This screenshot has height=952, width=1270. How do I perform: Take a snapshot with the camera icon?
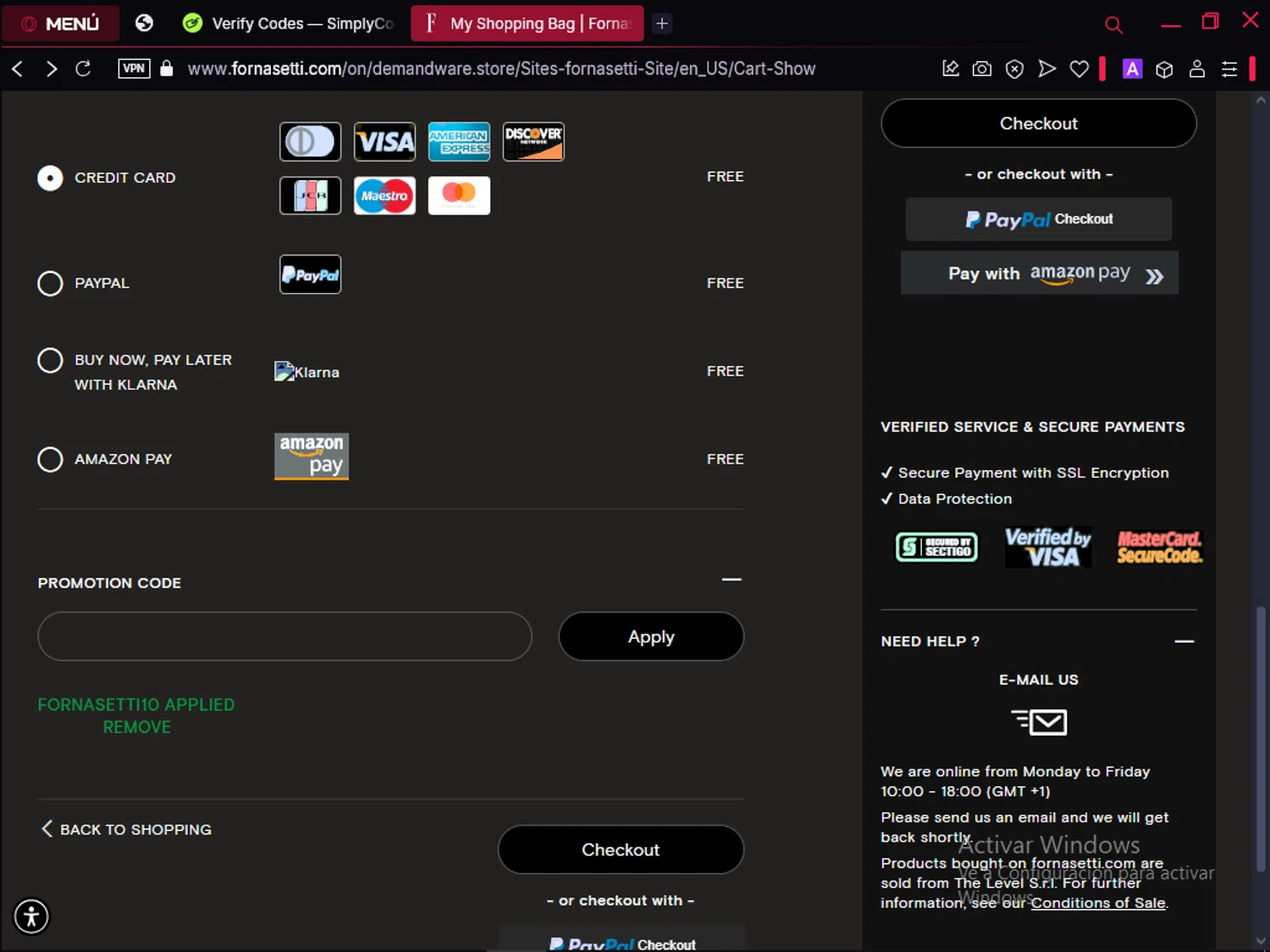point(982,69)
